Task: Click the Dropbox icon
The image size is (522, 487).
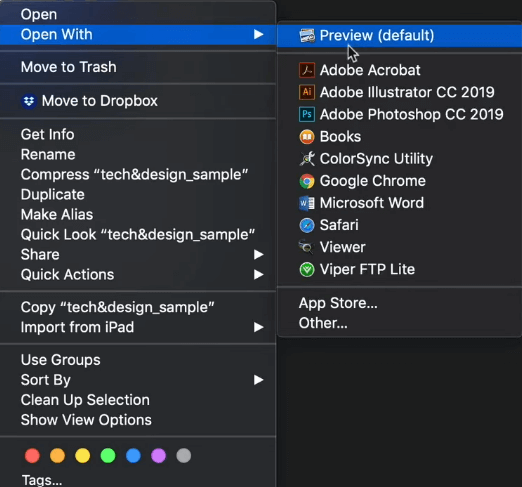Action: [29, 101]
